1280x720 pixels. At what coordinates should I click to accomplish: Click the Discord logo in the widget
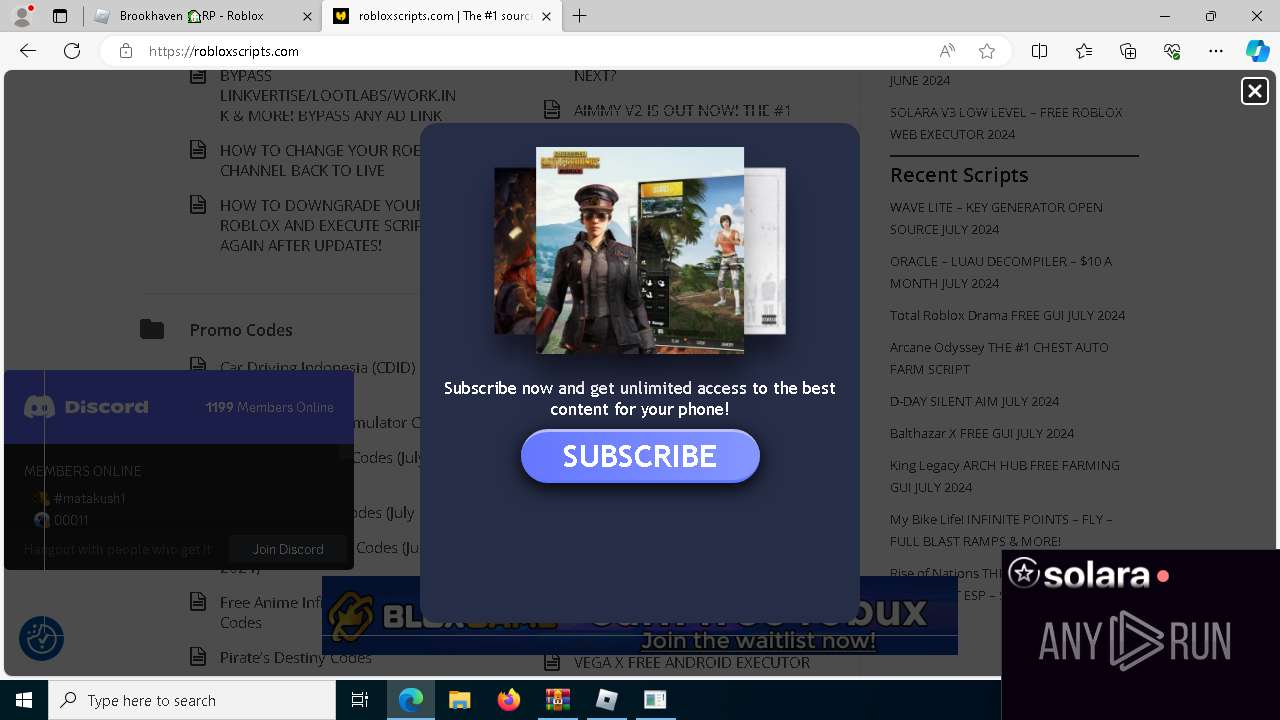point(86,407)
